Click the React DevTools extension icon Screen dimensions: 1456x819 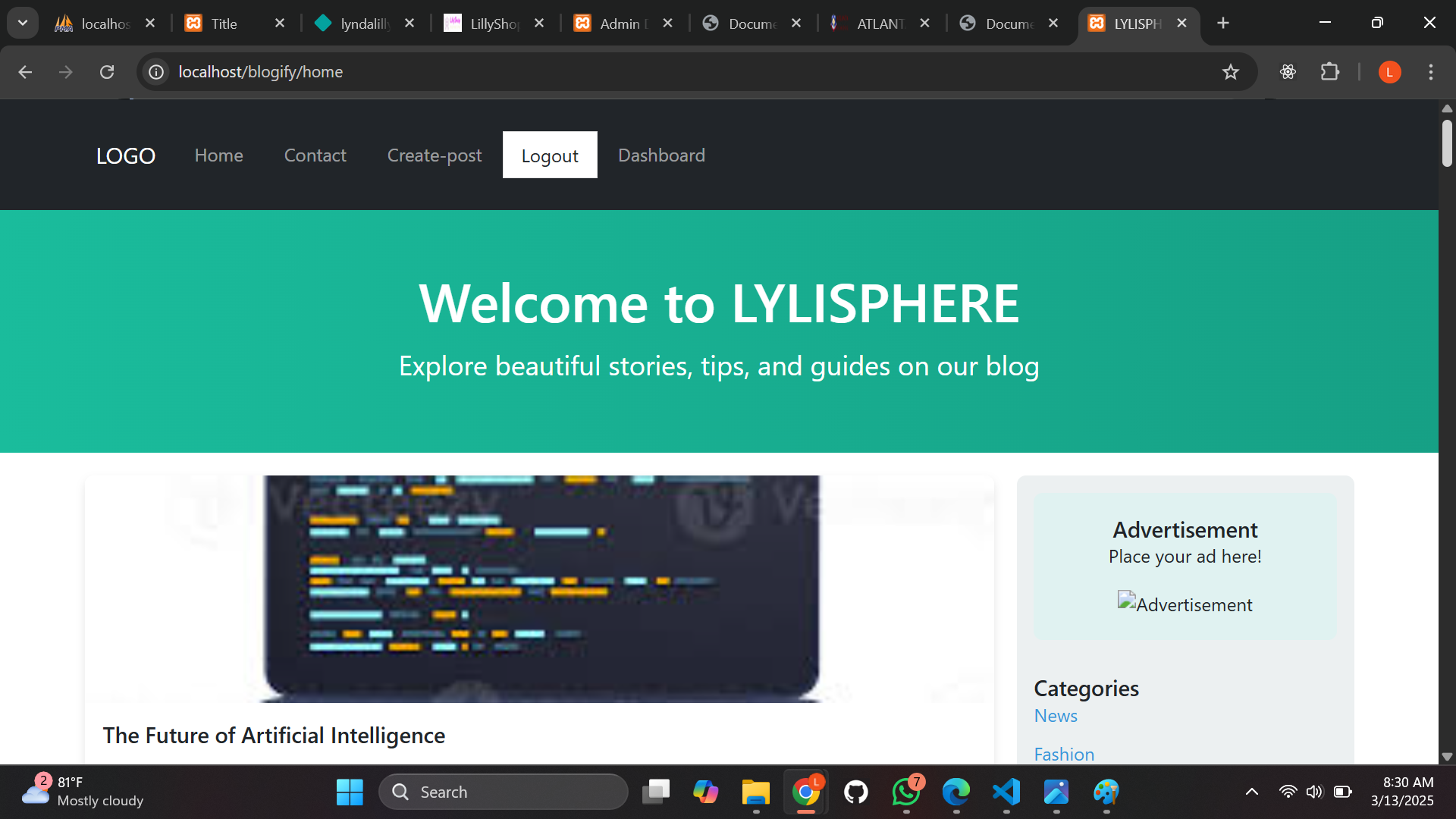tap(1288, 72)
